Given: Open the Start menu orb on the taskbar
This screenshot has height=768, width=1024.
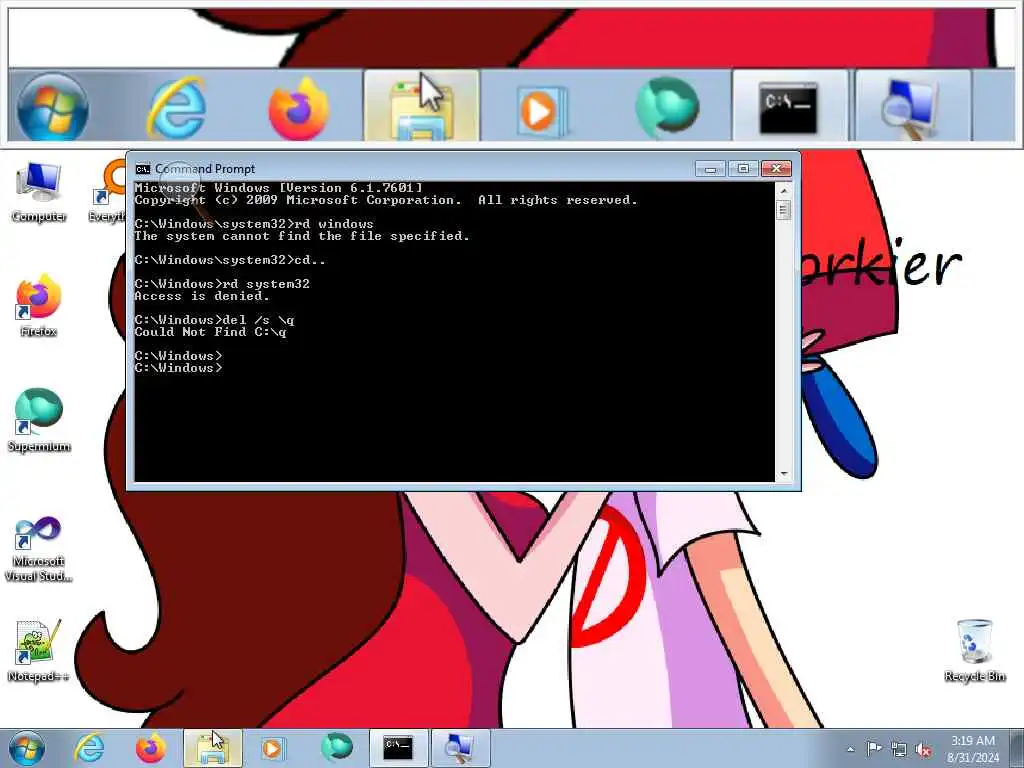Looking at the screenshot, I should [x=27, y=748].
